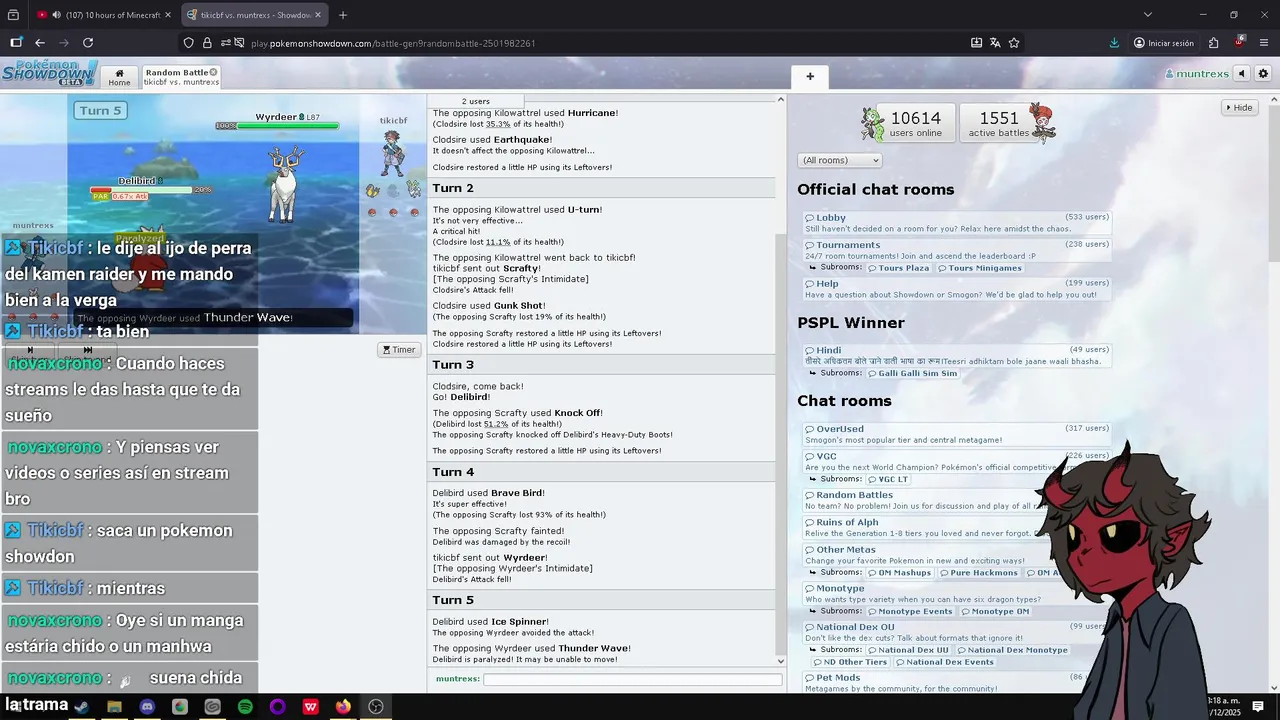Hide the rooms panel
The width and height of the screenshot is (1280, 720).
coord(1238,108)
